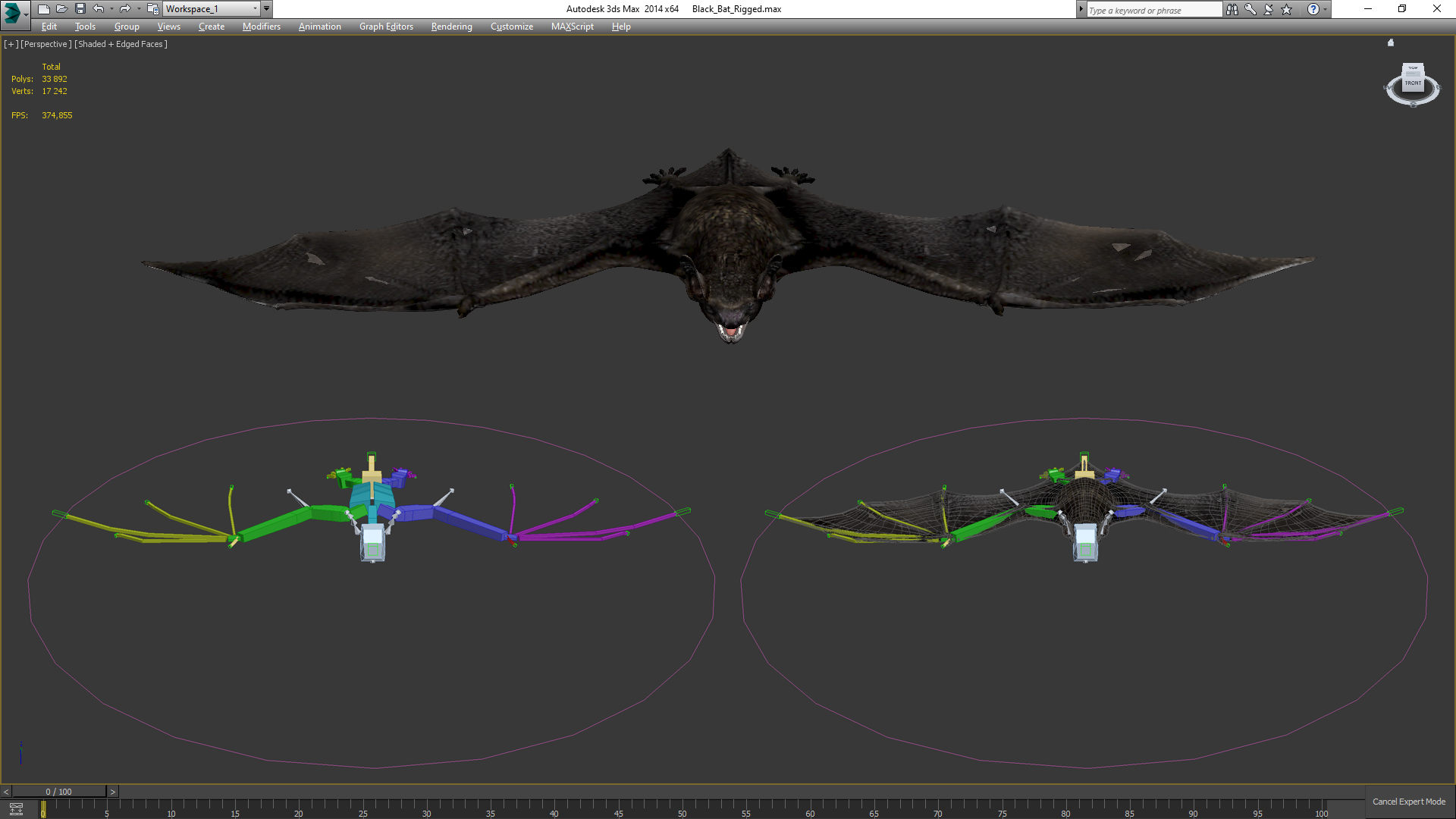Click the Undo arrow icon
This screenshot has width=1456, height=819.
(x=99, y=9)
